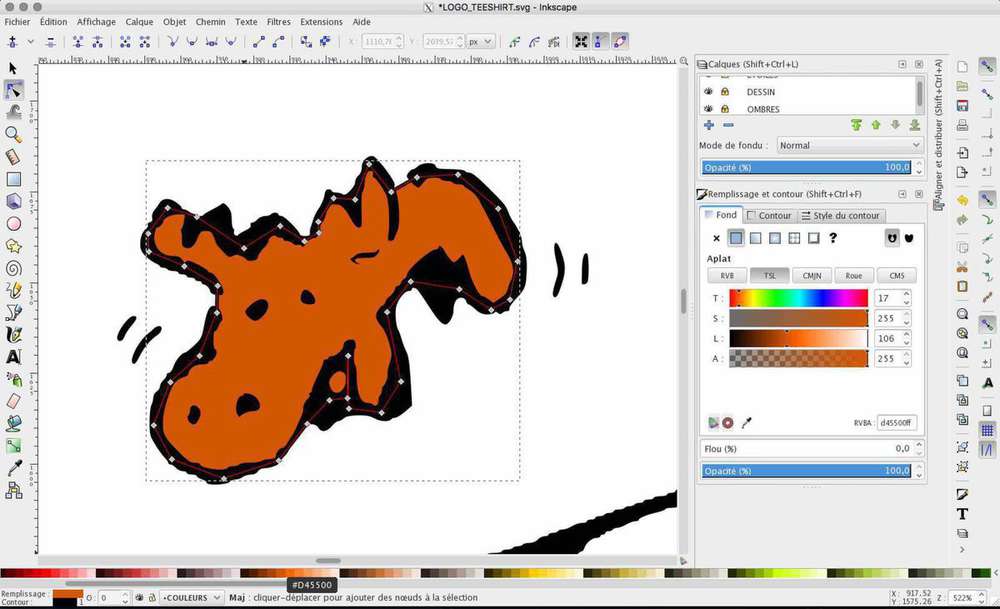Image resolution: width=1000 pixels, height=609 pixels.
Task: Click the Remplissage orange fill swatch
Action: (x=68, y=594)
